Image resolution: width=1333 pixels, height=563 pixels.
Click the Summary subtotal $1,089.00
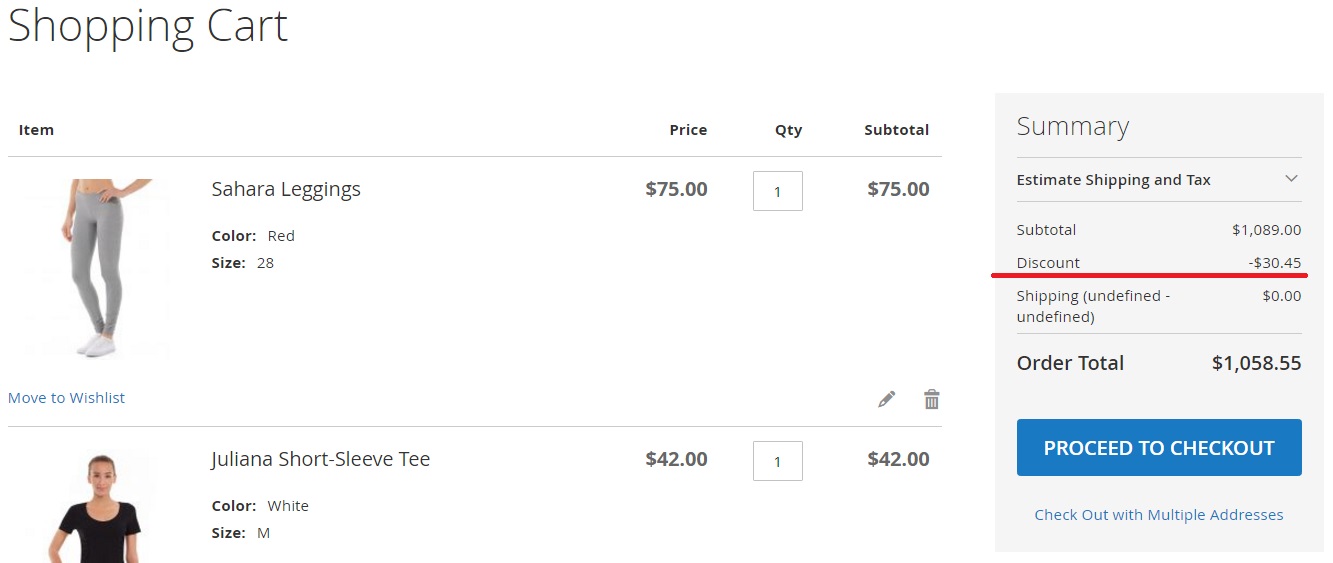pos(1266,230)
